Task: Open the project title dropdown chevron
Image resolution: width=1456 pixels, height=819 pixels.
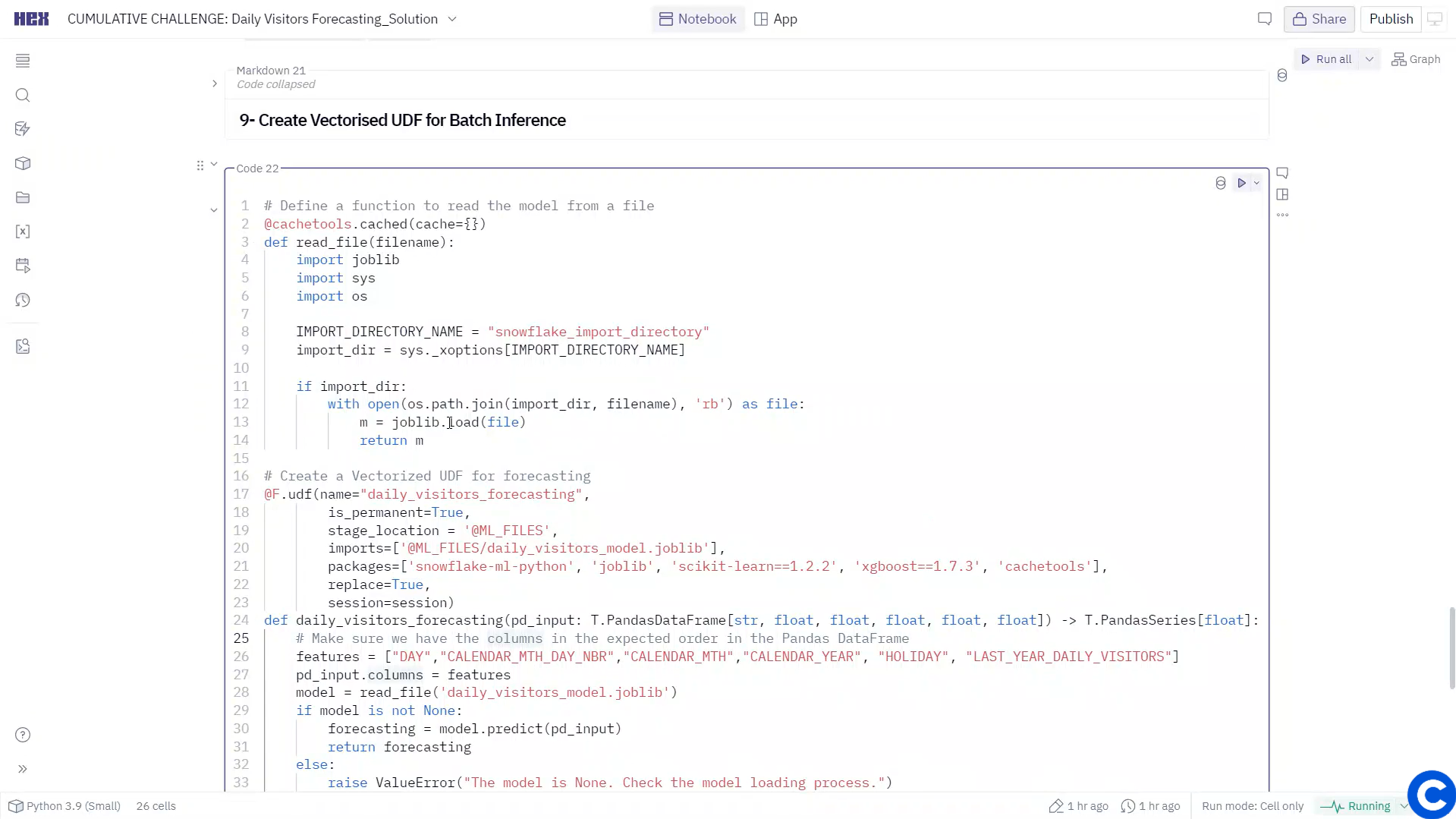Action: (452, 19)
